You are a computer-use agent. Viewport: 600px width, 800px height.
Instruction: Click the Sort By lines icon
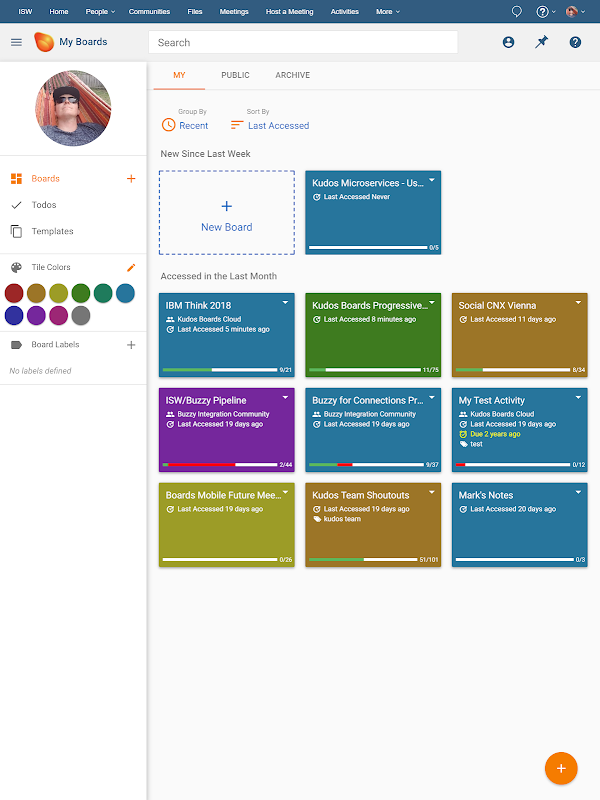237,125
